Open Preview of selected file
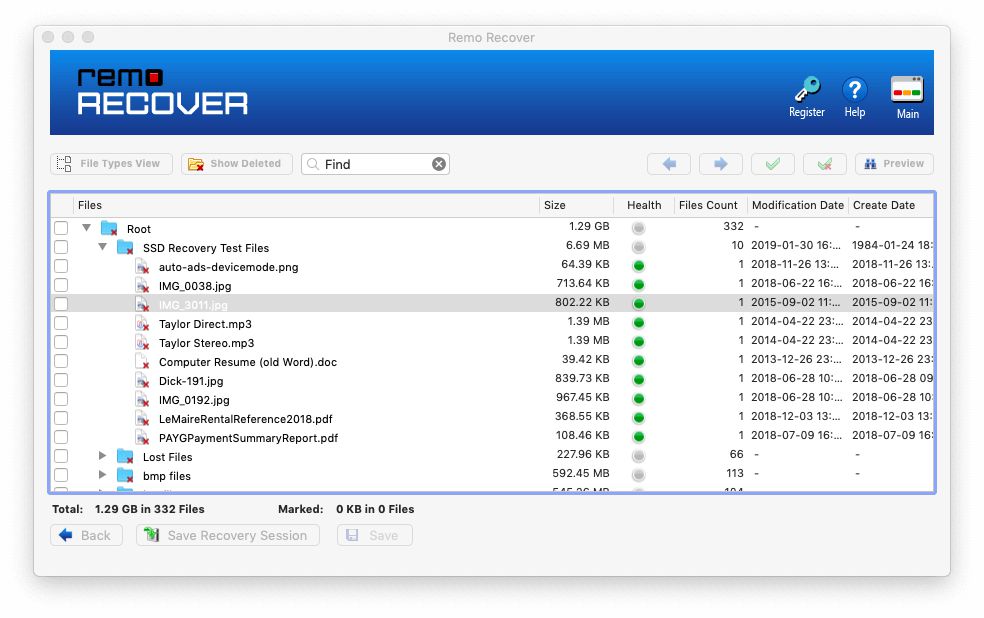Viewport: 984px width, 618px height. click(x=894, y=164)
